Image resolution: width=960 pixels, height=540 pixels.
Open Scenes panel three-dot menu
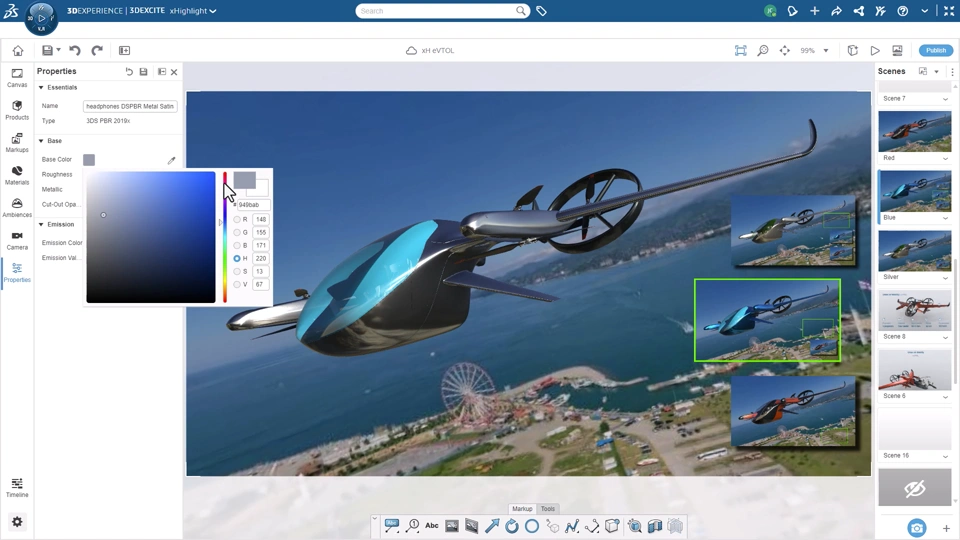click(x=952, y=72)
